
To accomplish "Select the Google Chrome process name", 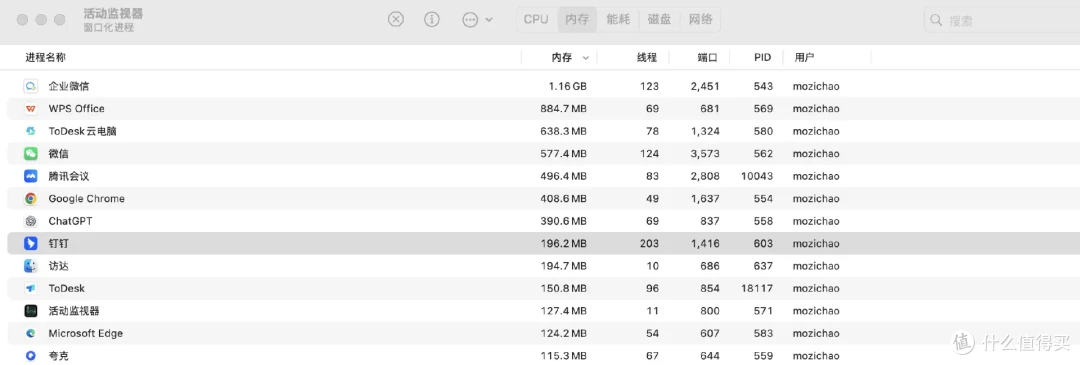I will pyautogui.click(x=87, y=198).
